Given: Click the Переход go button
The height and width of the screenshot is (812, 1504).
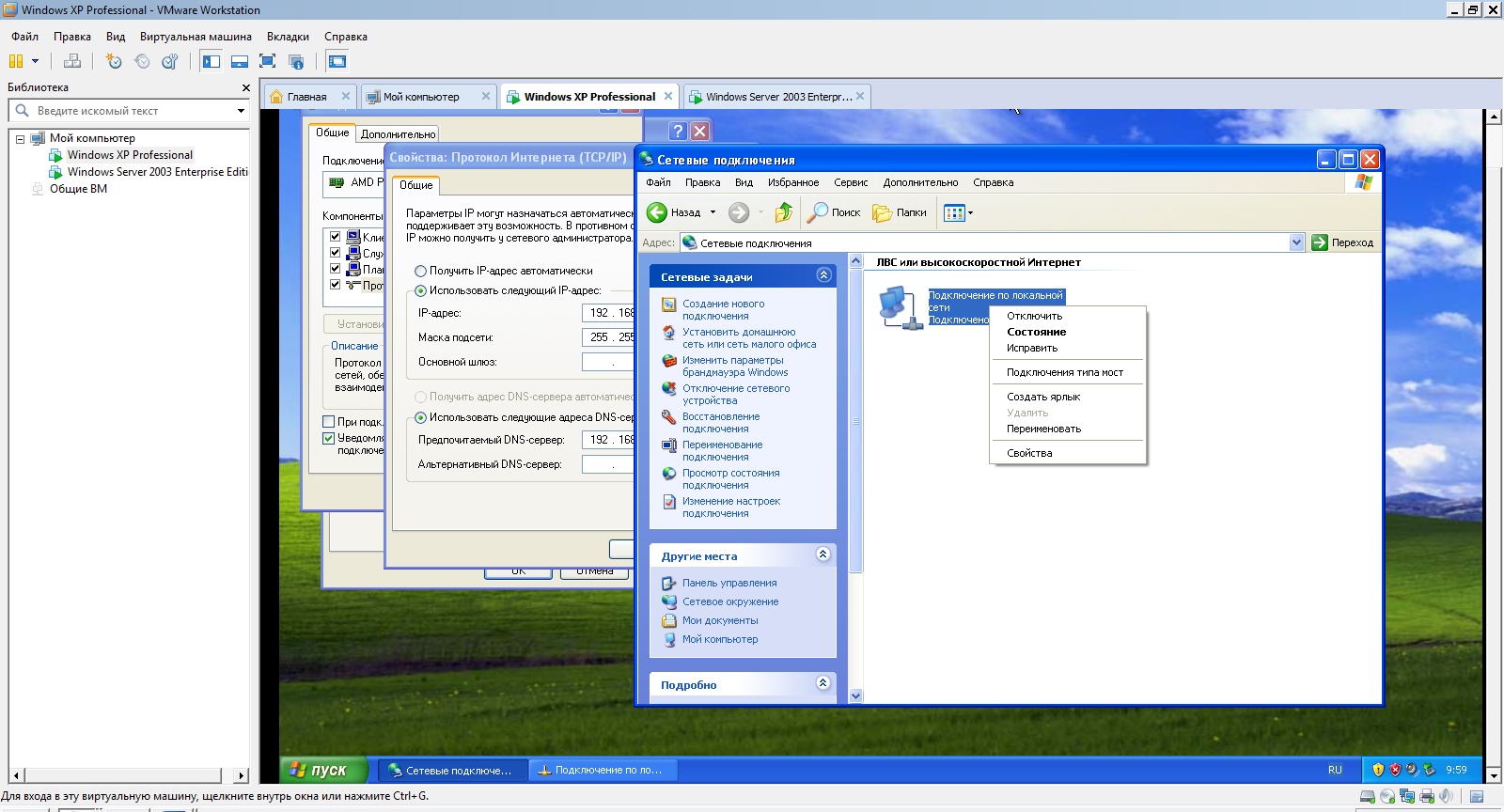Looking at the screenshot, I should [1342, 242].
